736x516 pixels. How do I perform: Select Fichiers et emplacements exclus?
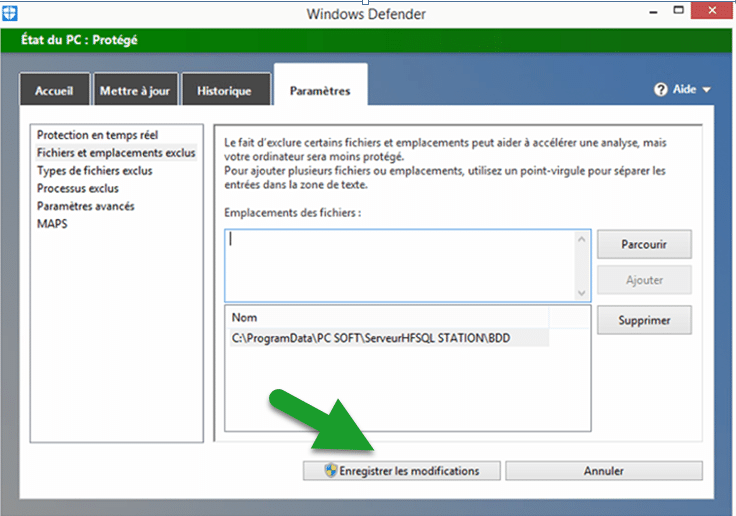116,153
